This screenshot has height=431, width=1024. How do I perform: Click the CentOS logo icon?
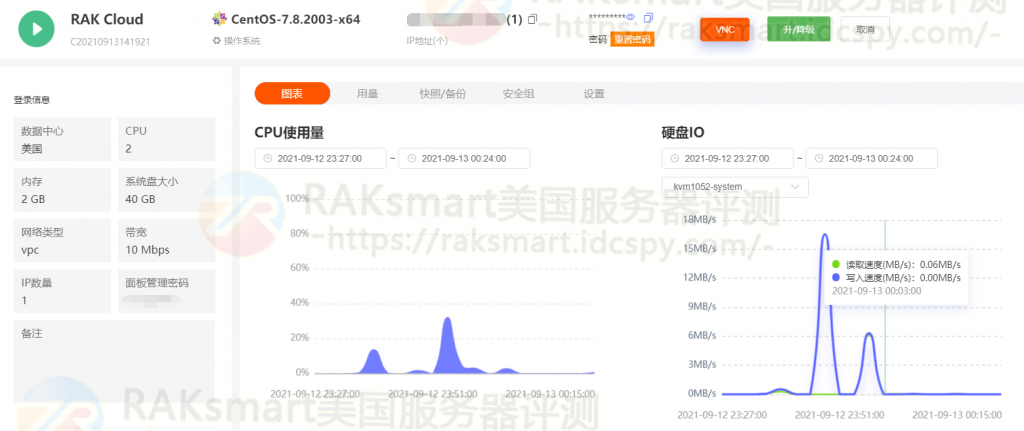pyautogui.click(x=219, y=19)
